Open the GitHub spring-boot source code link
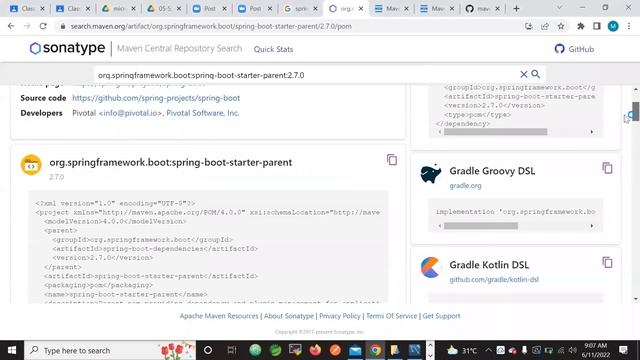640x360 pixels. click(156, 98)
